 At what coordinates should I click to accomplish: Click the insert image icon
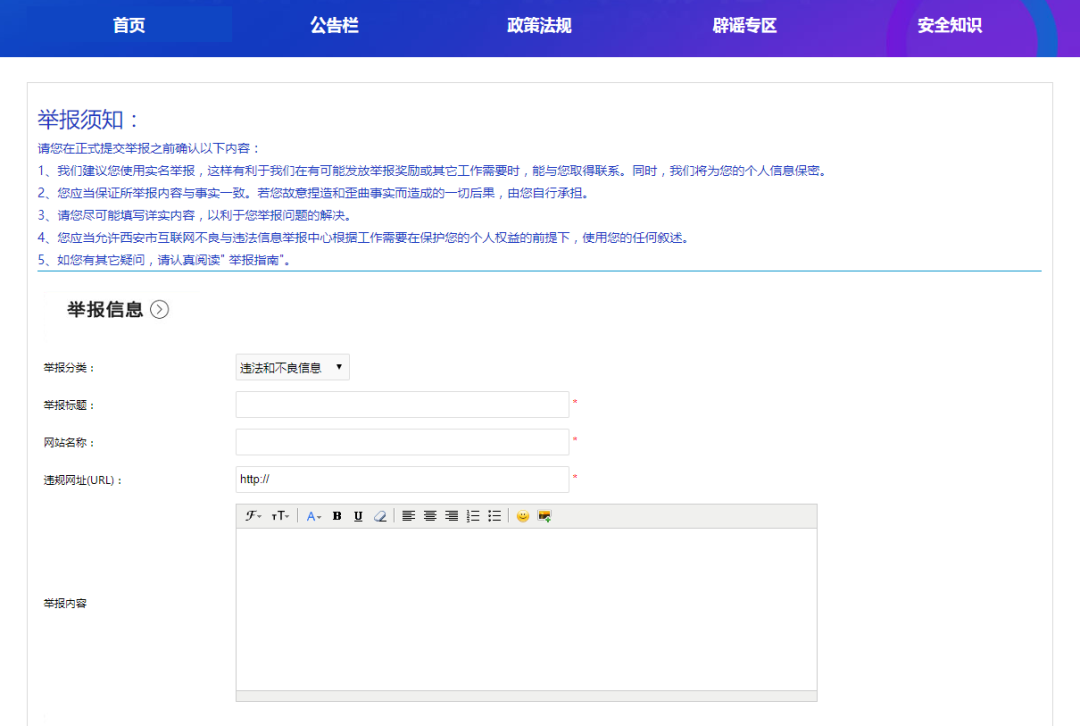click(x=544, y=516)
